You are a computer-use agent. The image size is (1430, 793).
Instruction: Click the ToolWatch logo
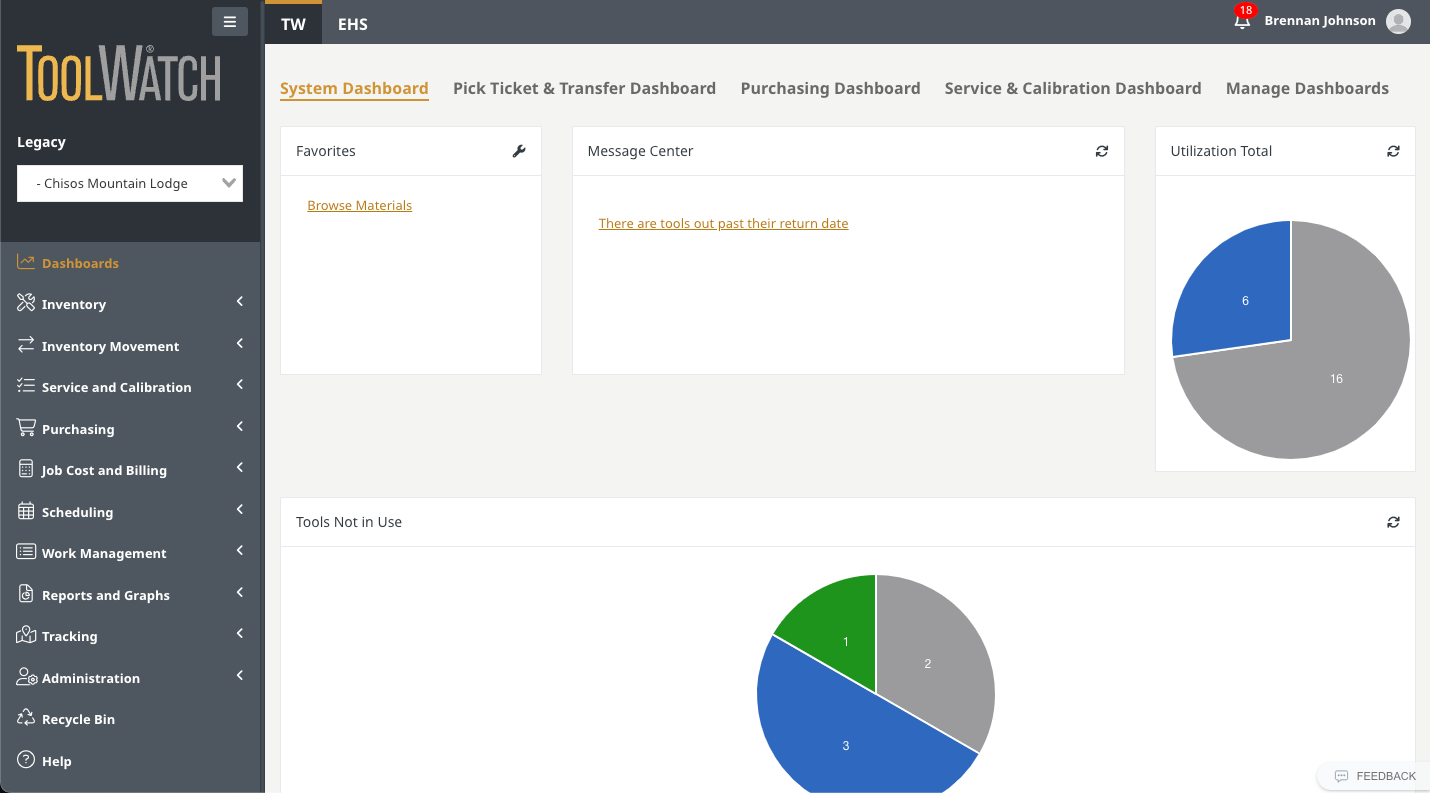click(118, 73)
